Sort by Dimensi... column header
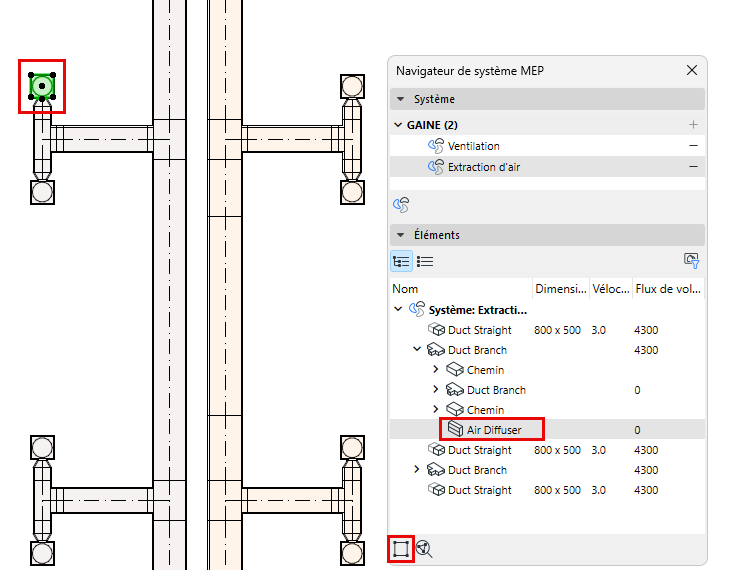 pyautogui.click(x=561, y=289)
